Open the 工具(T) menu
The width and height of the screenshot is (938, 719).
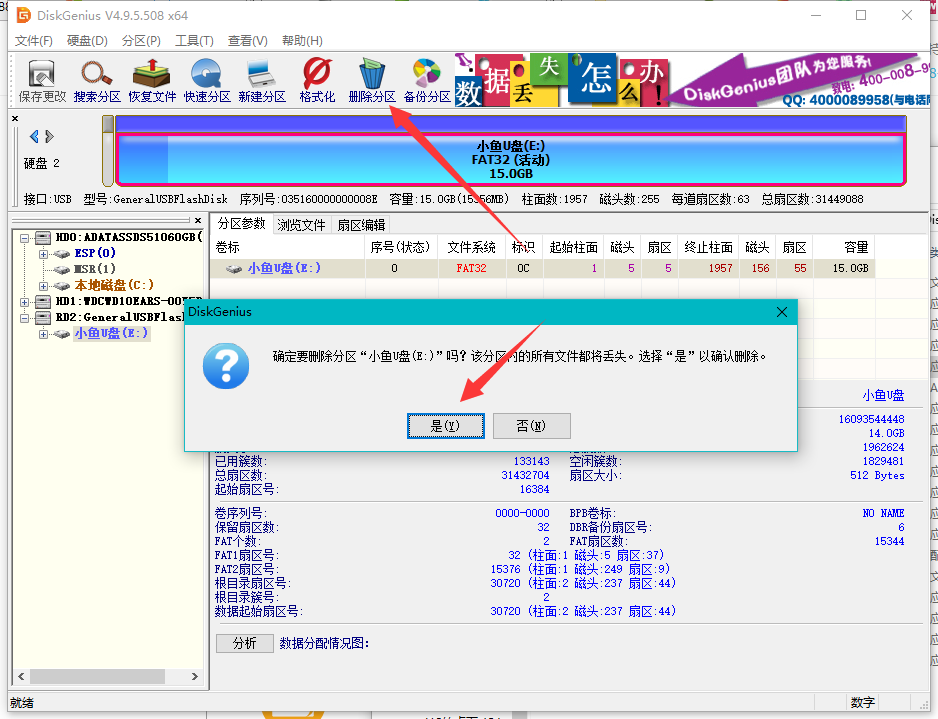tap(194, 40)
